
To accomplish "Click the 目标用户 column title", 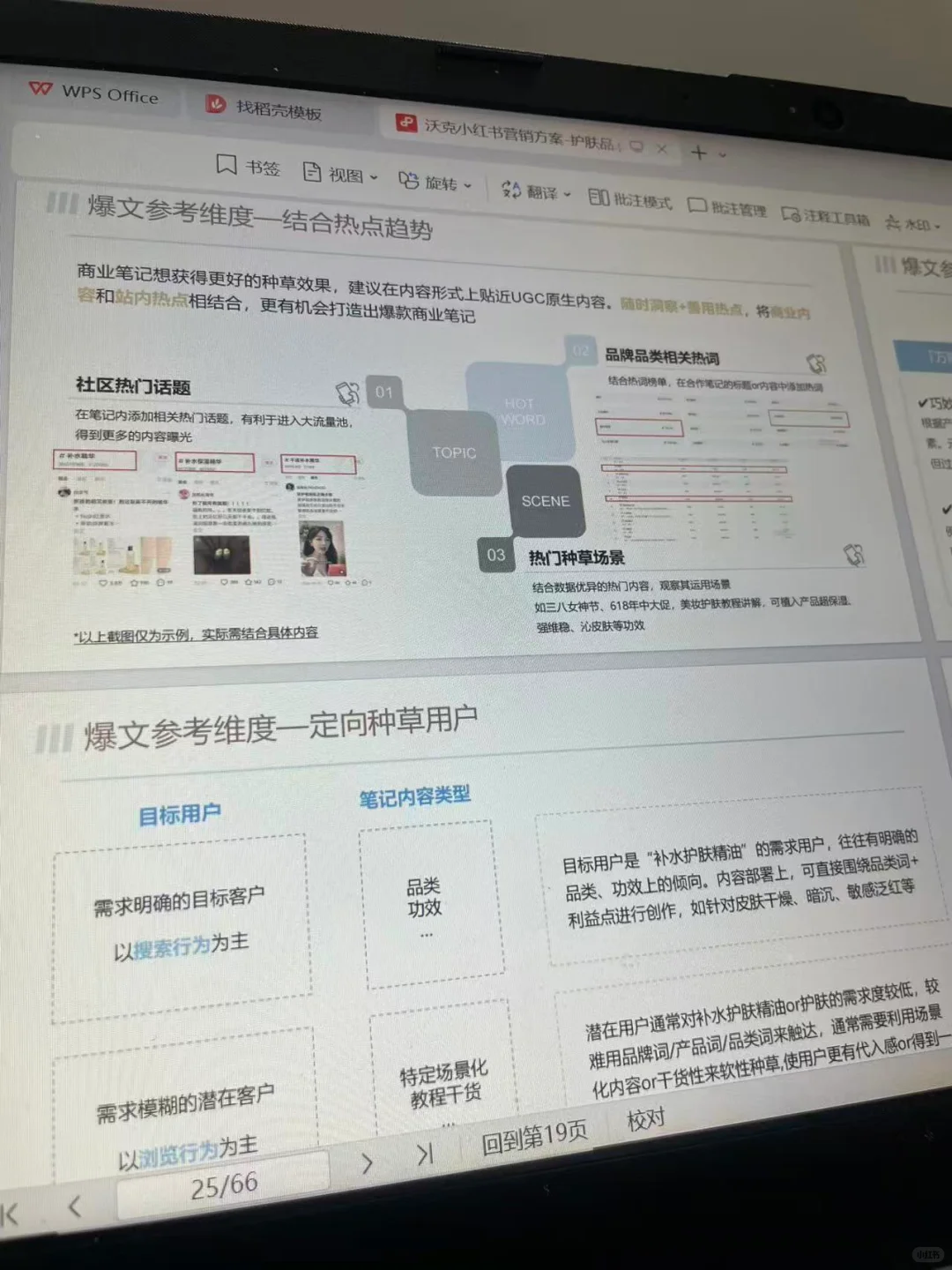I will coord(180,814).
